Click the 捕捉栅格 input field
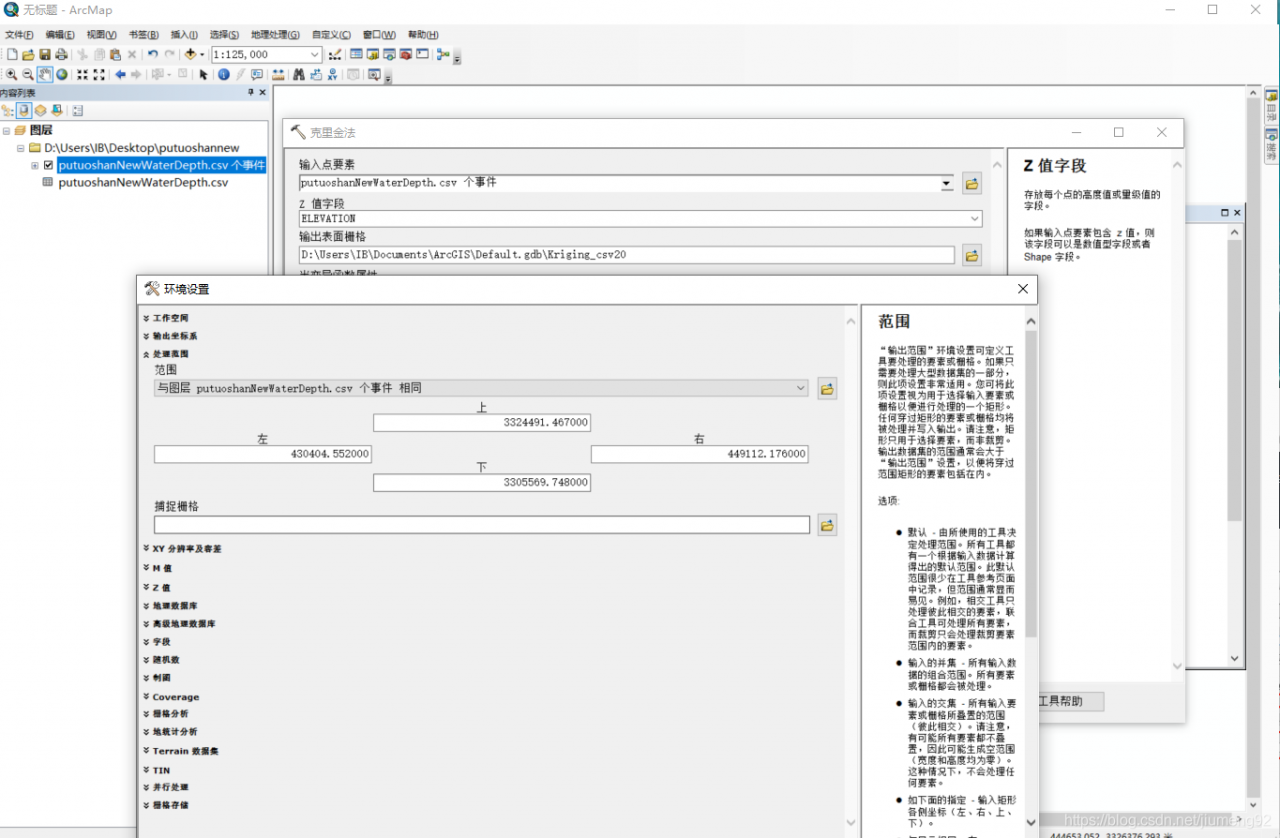Screen dimensions: 1280x838 pos(482,525)
